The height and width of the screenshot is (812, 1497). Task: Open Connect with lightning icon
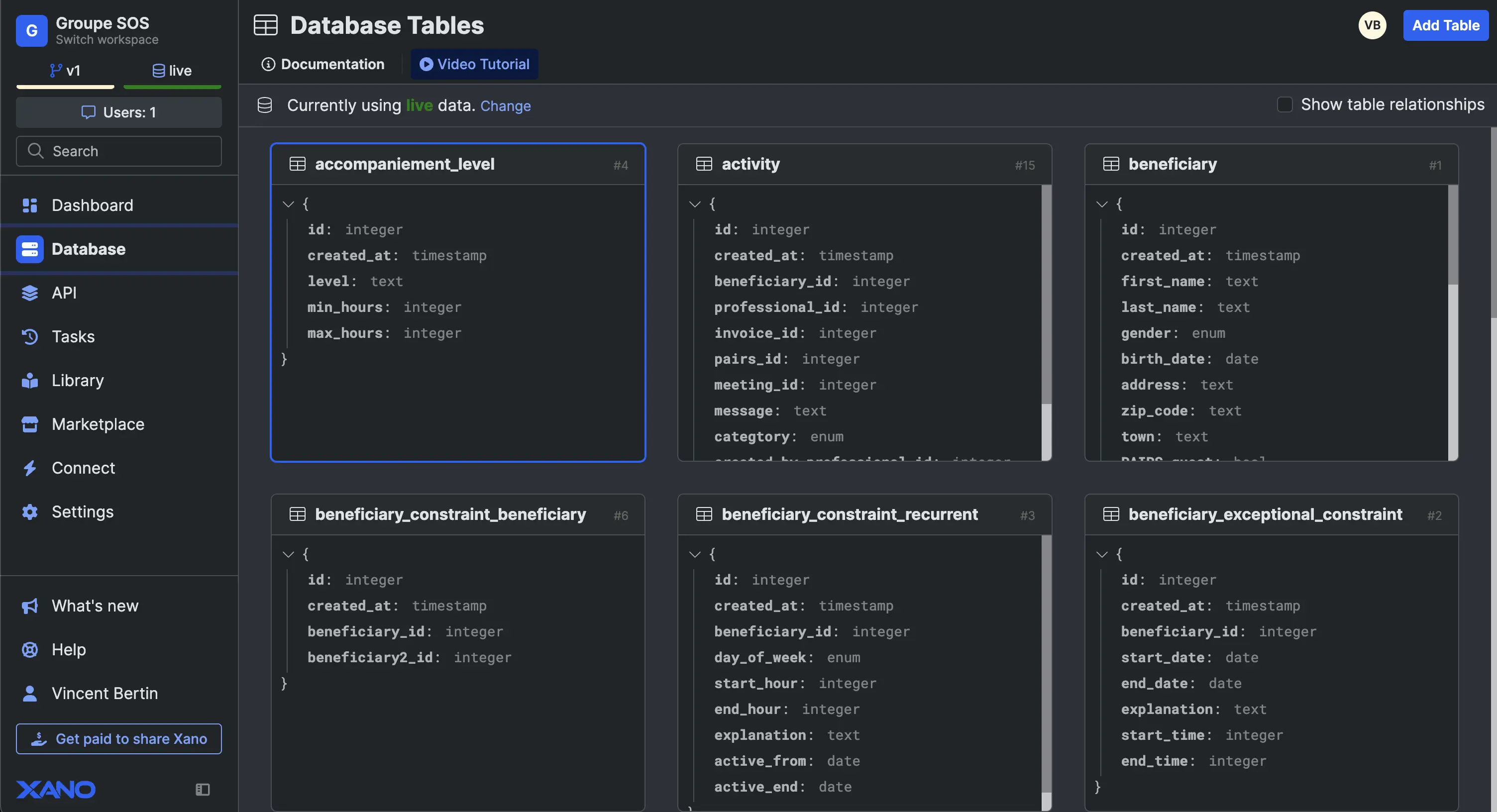coord(30,468)
